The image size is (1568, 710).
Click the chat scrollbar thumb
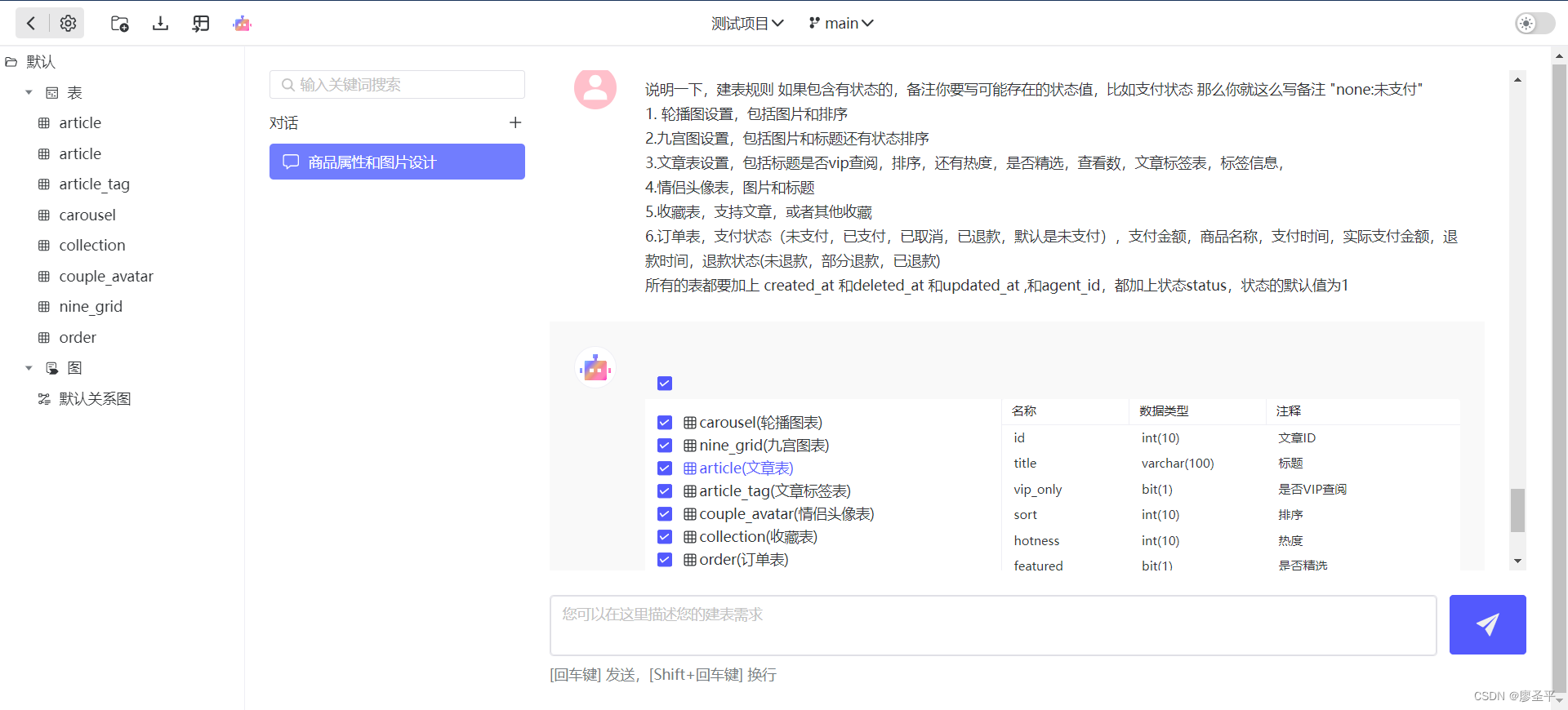(1517, 510)
